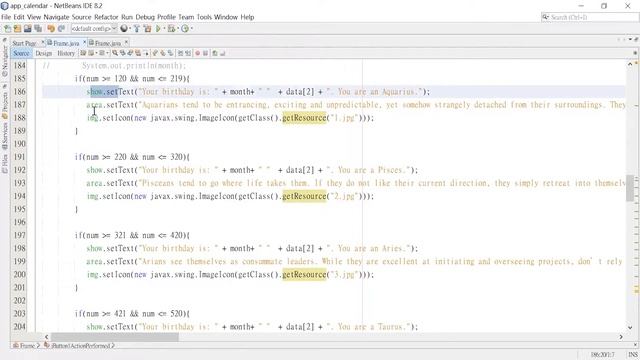Click the Debug Project toolbar icon
The image size is (640, 360).
coord(171,29)
